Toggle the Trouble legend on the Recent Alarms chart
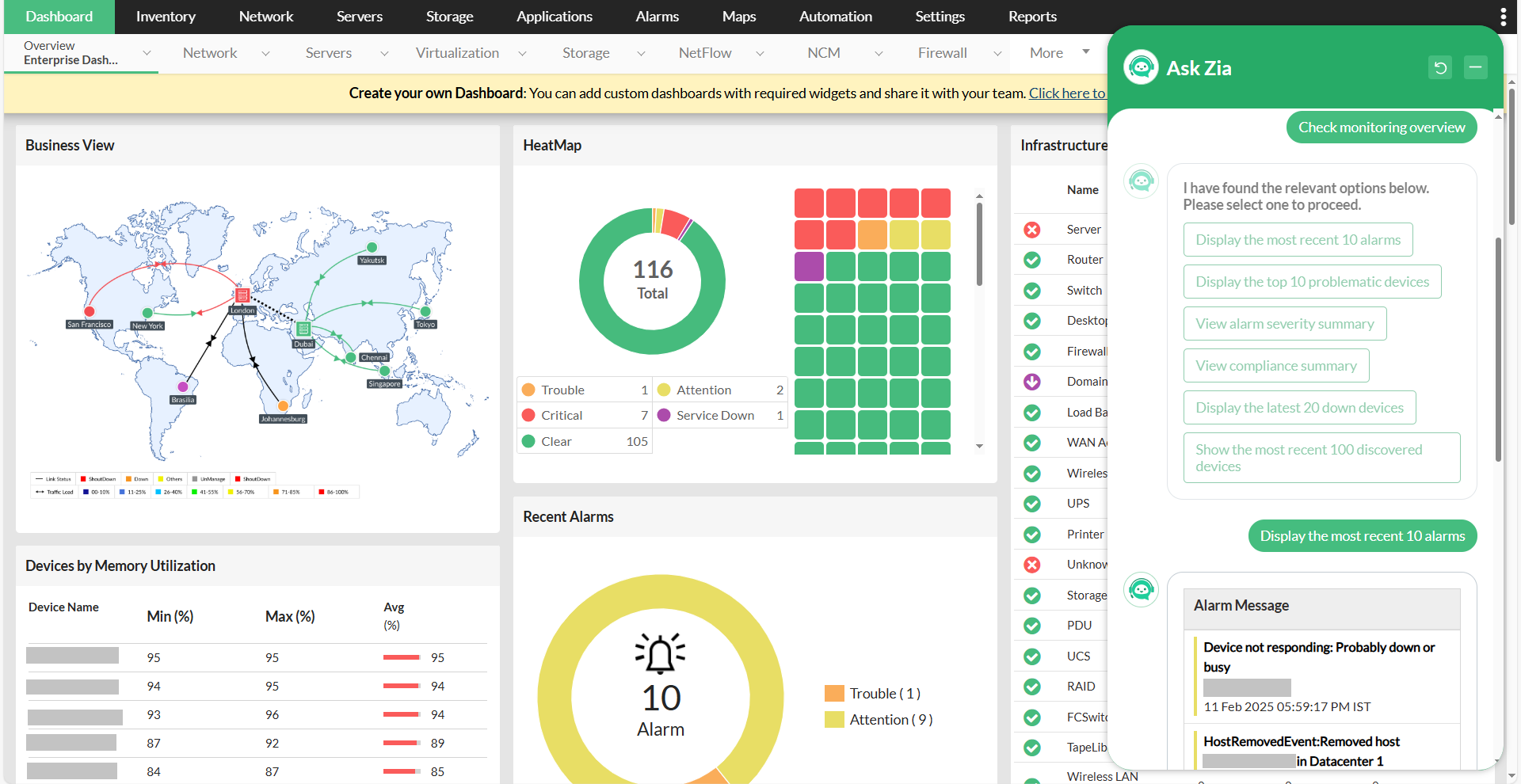Image resolution: width=1521 pixels, height=784 pixels. [871, 692]
